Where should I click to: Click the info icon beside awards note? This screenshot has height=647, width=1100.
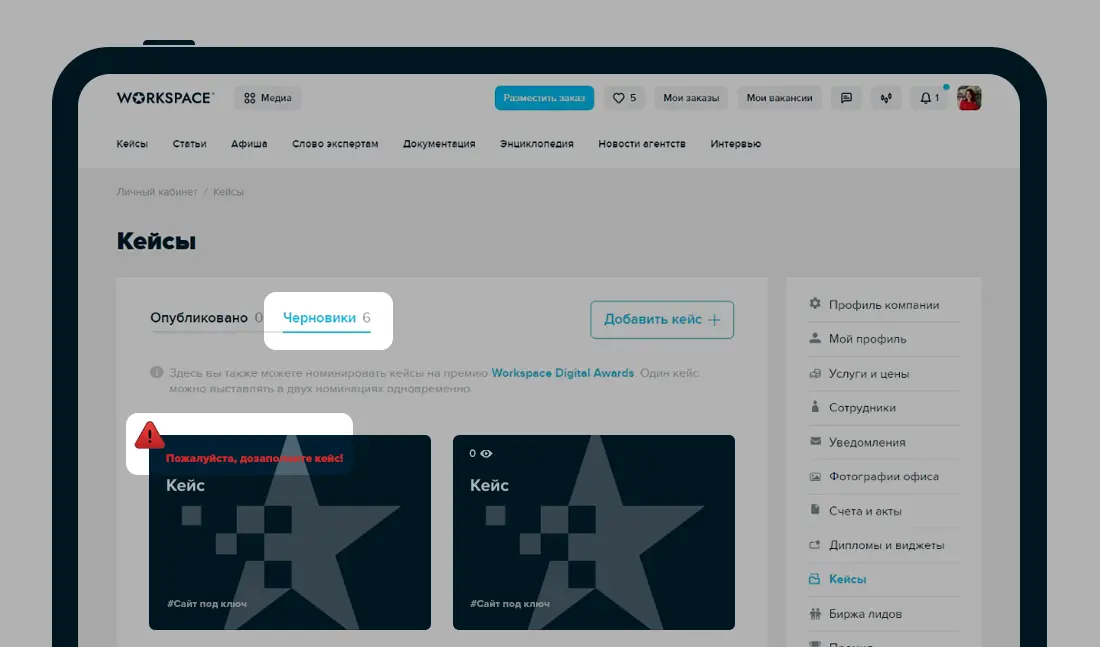156,373
